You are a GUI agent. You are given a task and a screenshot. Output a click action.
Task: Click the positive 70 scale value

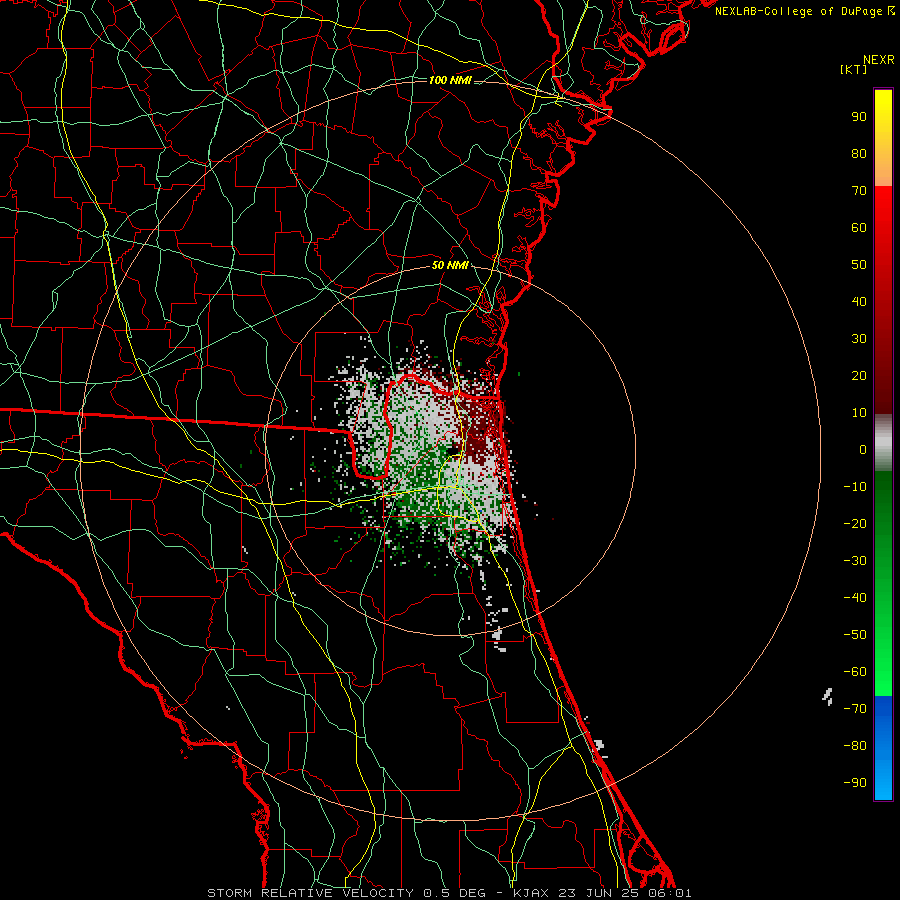point(859,191)
